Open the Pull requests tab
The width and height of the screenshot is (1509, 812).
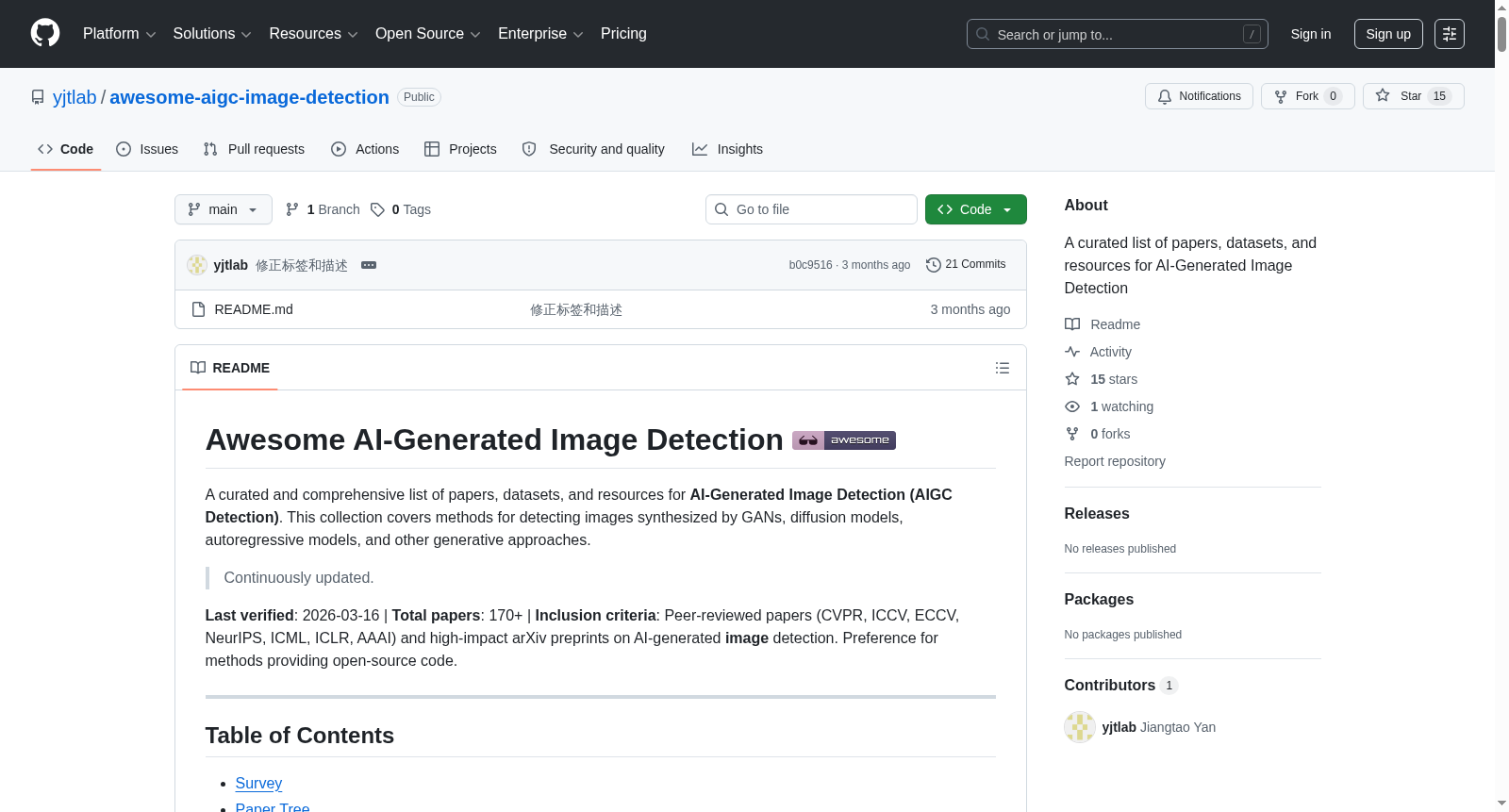point(254,149)
